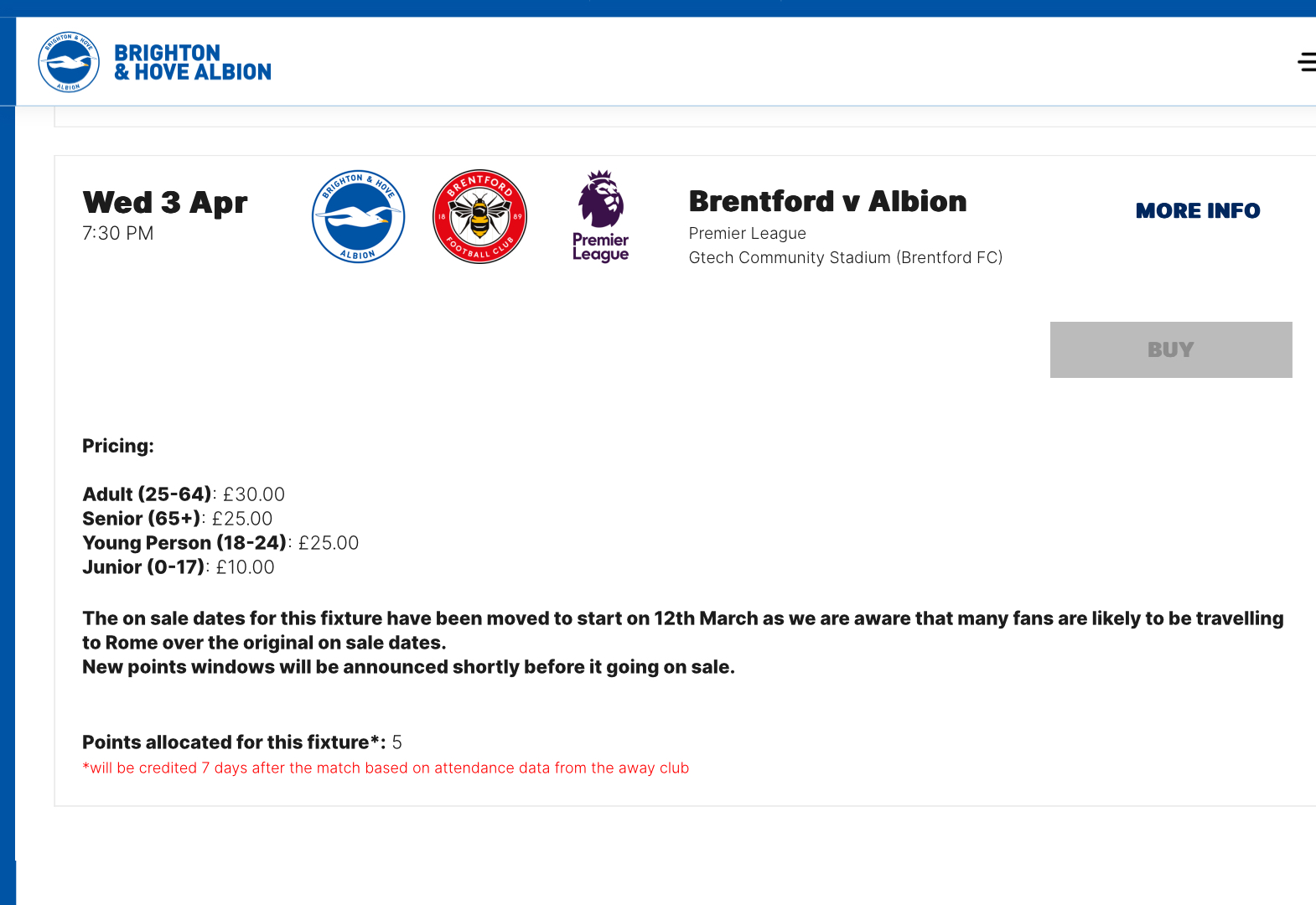This screenshot has height=905, width=1316.
Task: Click the Wed 3 Apr date heading
Action: point(165,202)
